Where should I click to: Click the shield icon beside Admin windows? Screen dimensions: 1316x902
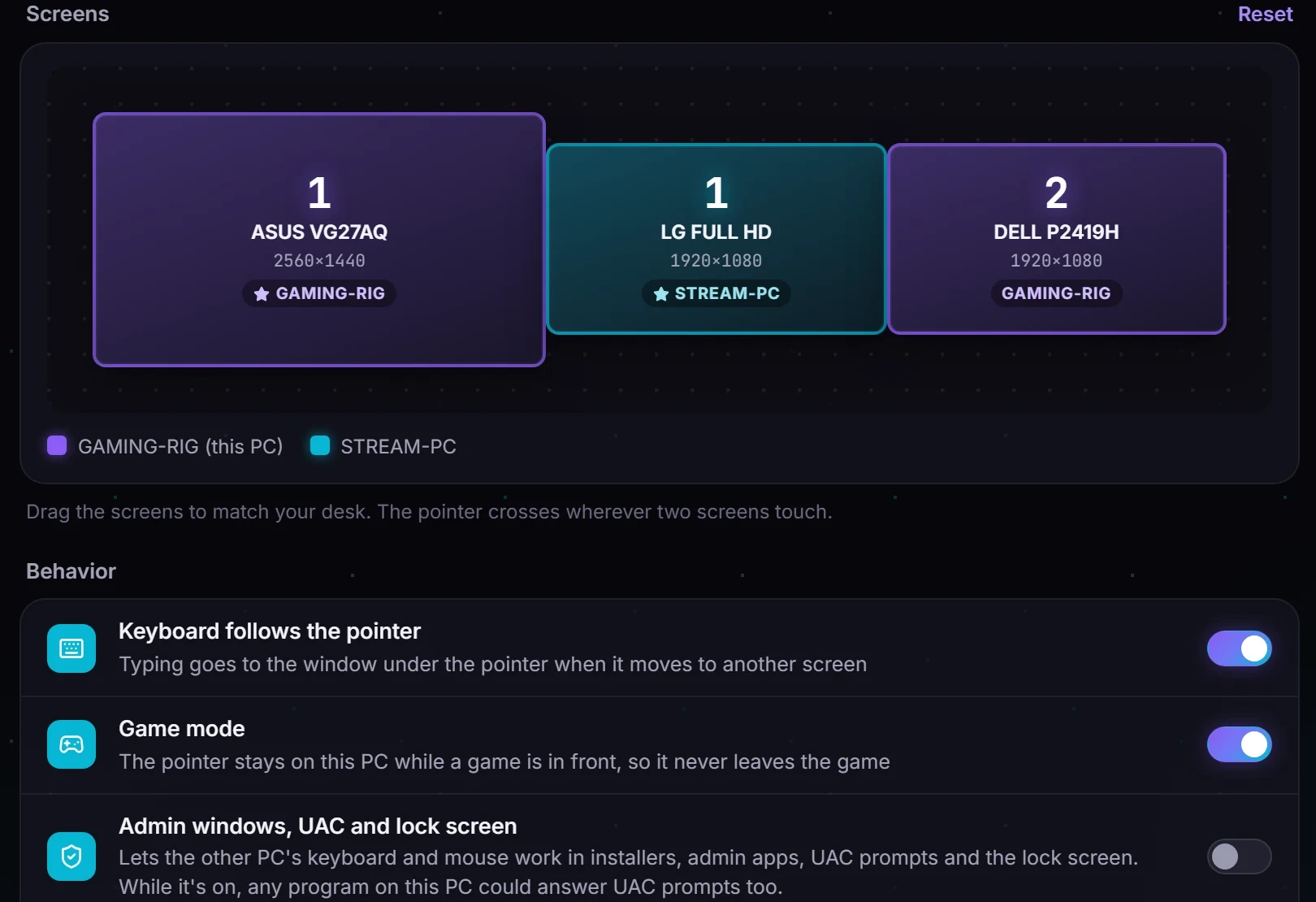click(x=71, y=856)
